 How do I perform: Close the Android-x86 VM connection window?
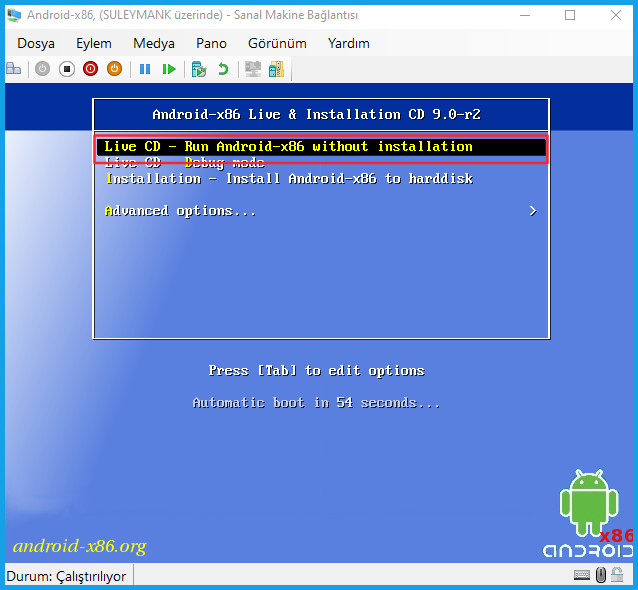(616, 15)
